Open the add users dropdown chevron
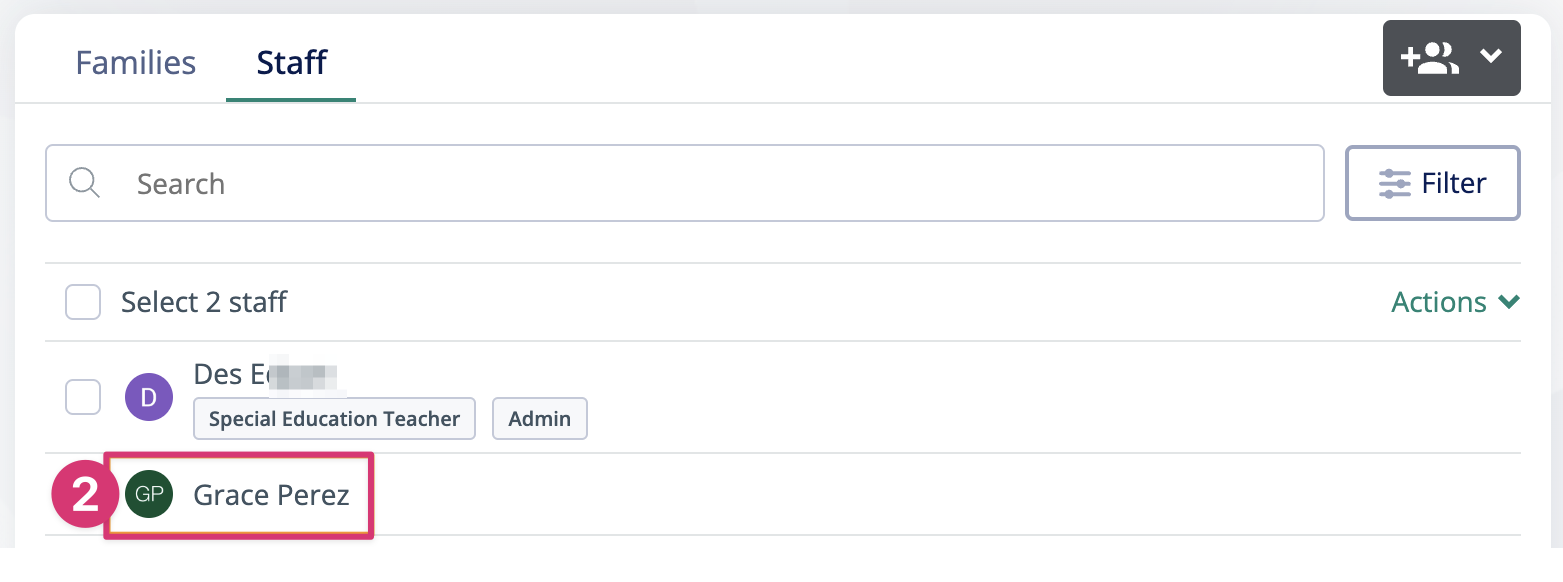The image size is (1563, 582). [1491, 57]
